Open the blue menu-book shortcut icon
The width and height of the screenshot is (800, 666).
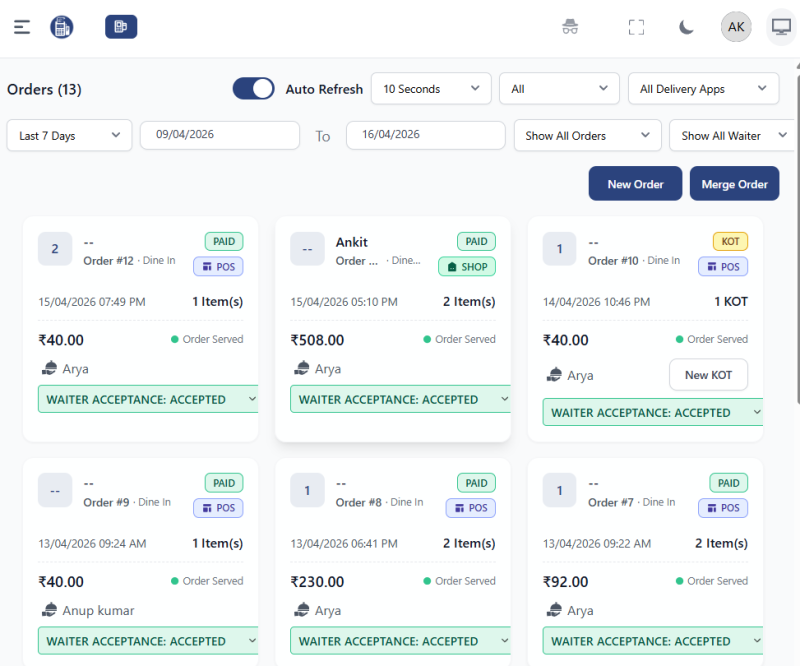pos(121,27)
